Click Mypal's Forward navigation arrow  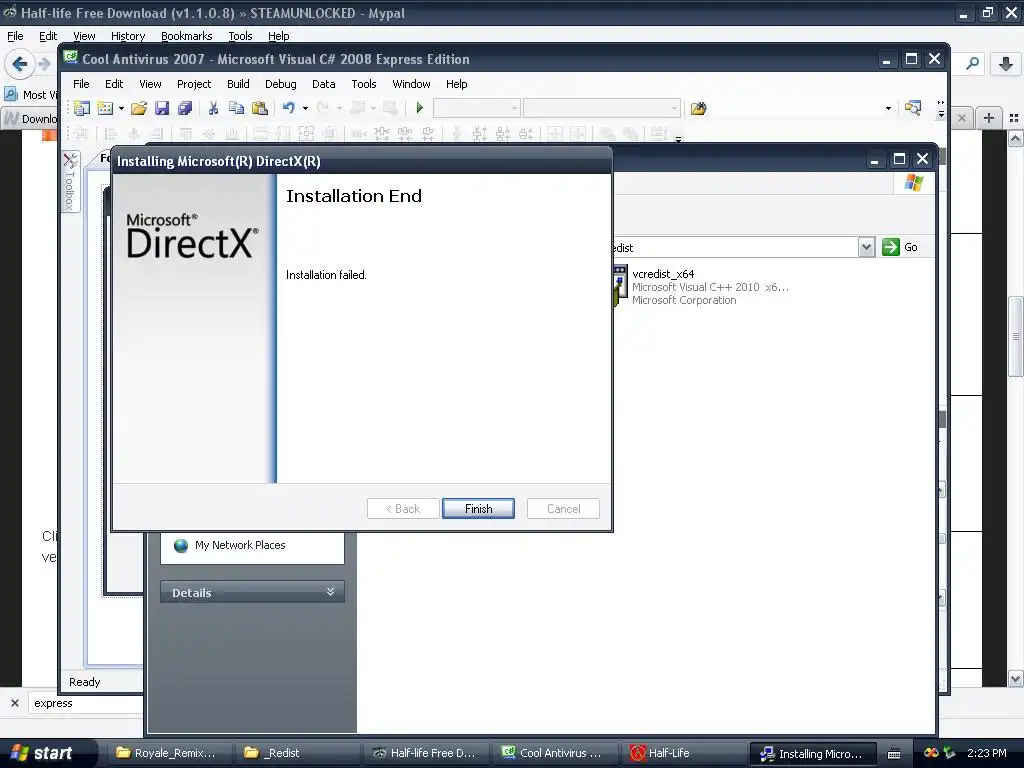[44, 64]
